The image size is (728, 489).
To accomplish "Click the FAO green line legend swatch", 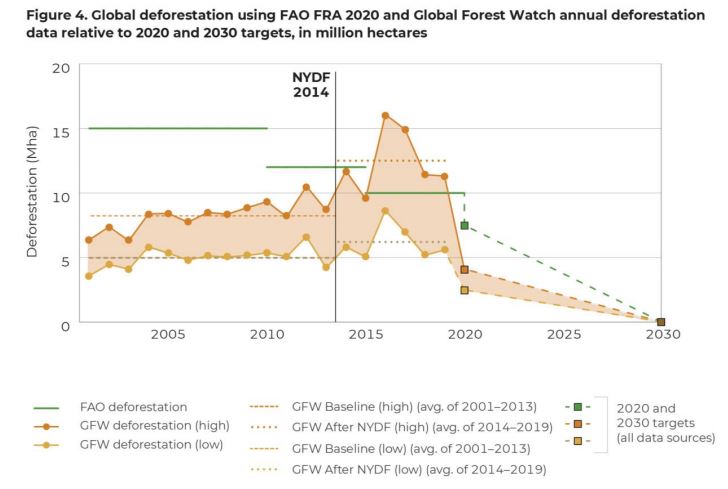I will click(x=46, y=408).
